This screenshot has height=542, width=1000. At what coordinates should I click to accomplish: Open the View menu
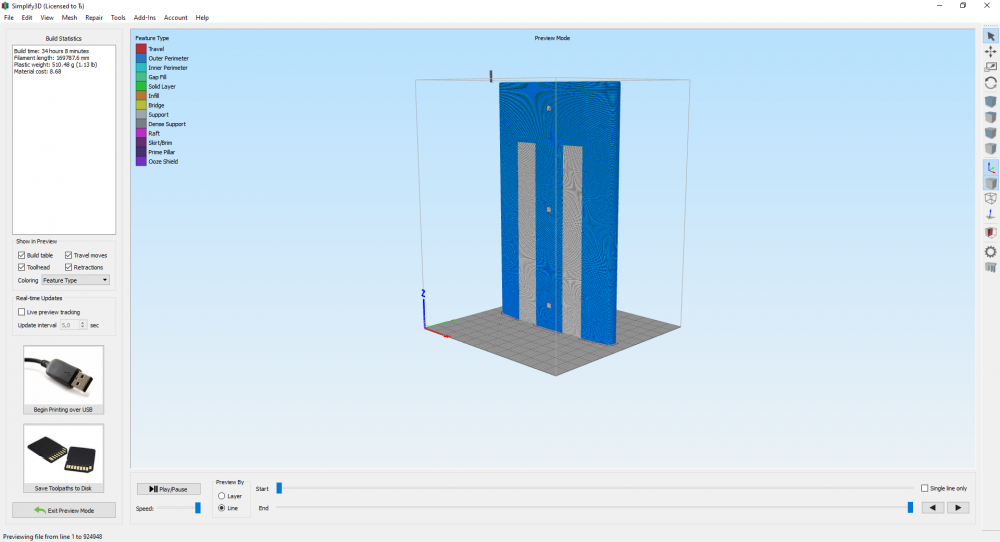[x=47, y=18]
